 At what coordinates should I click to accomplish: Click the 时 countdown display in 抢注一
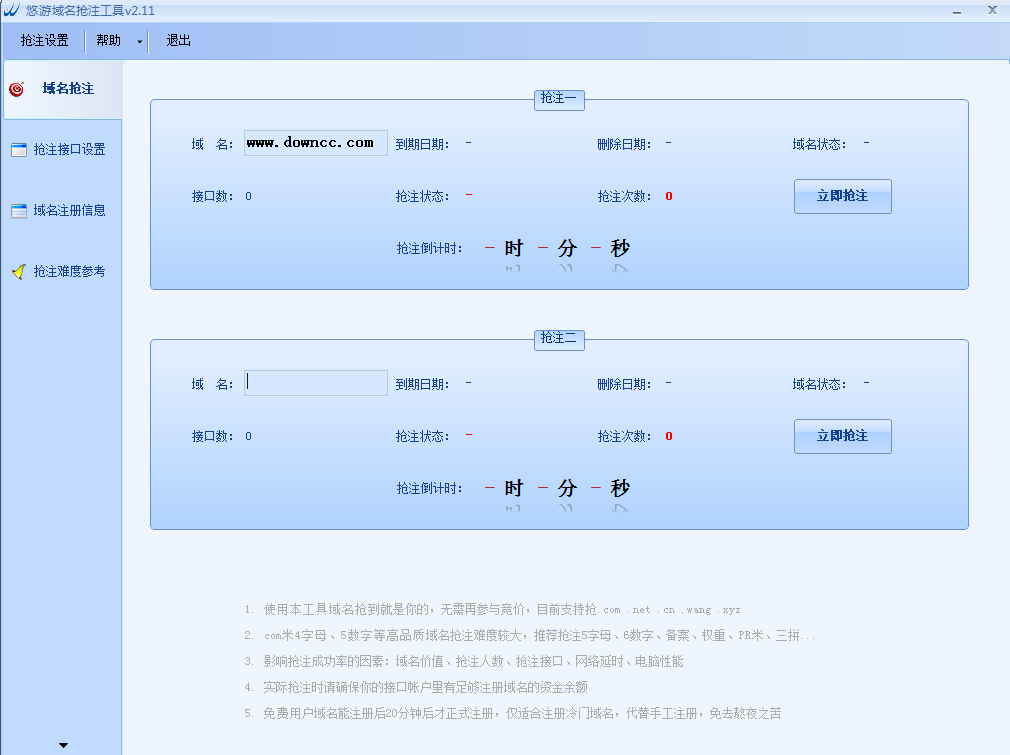click(x=513, y=248)
